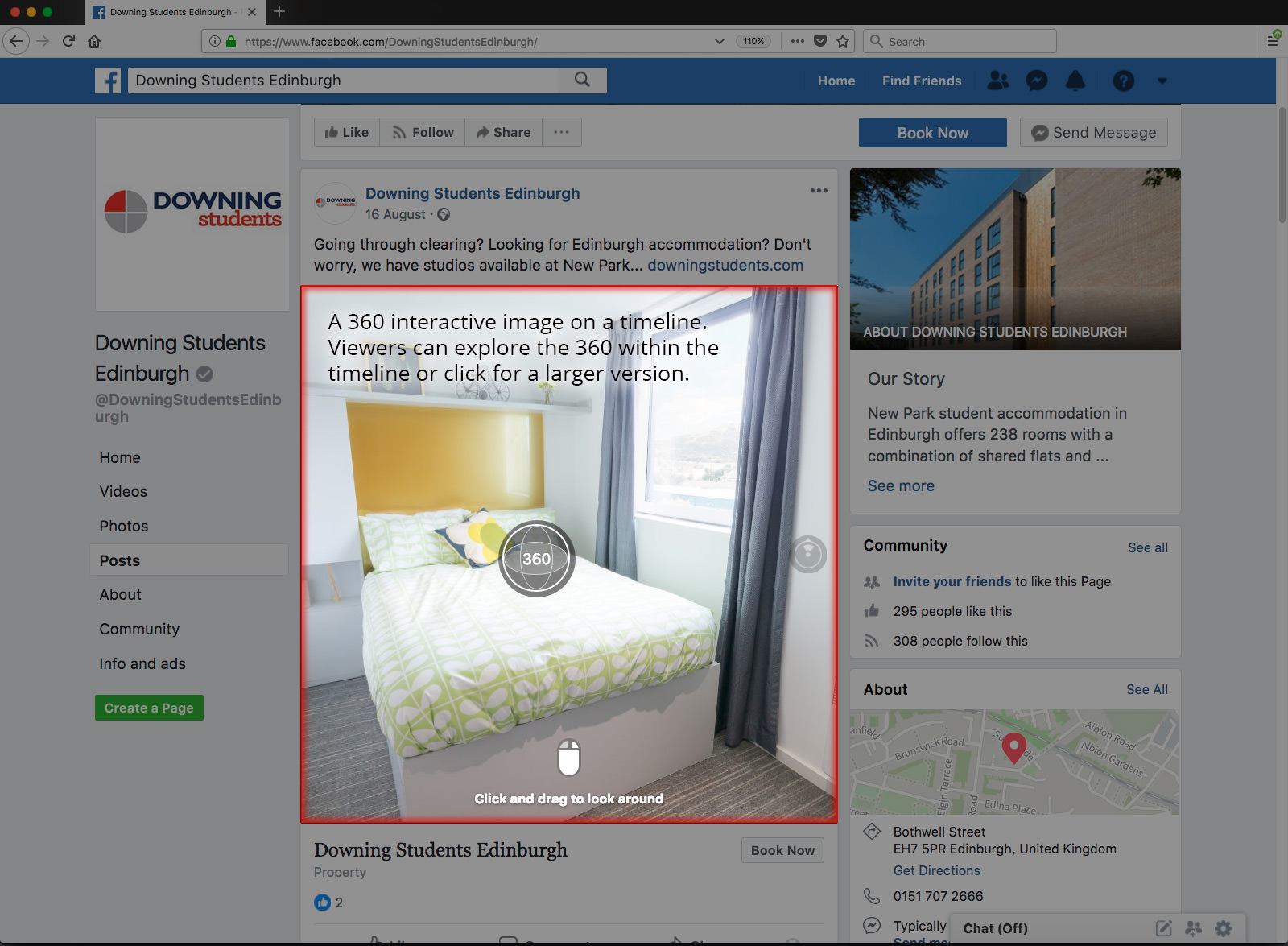Click the green padlock security icon
The height and width of the screenshot is (946, 1288).
pyautogui.click(x=231, y=41)
